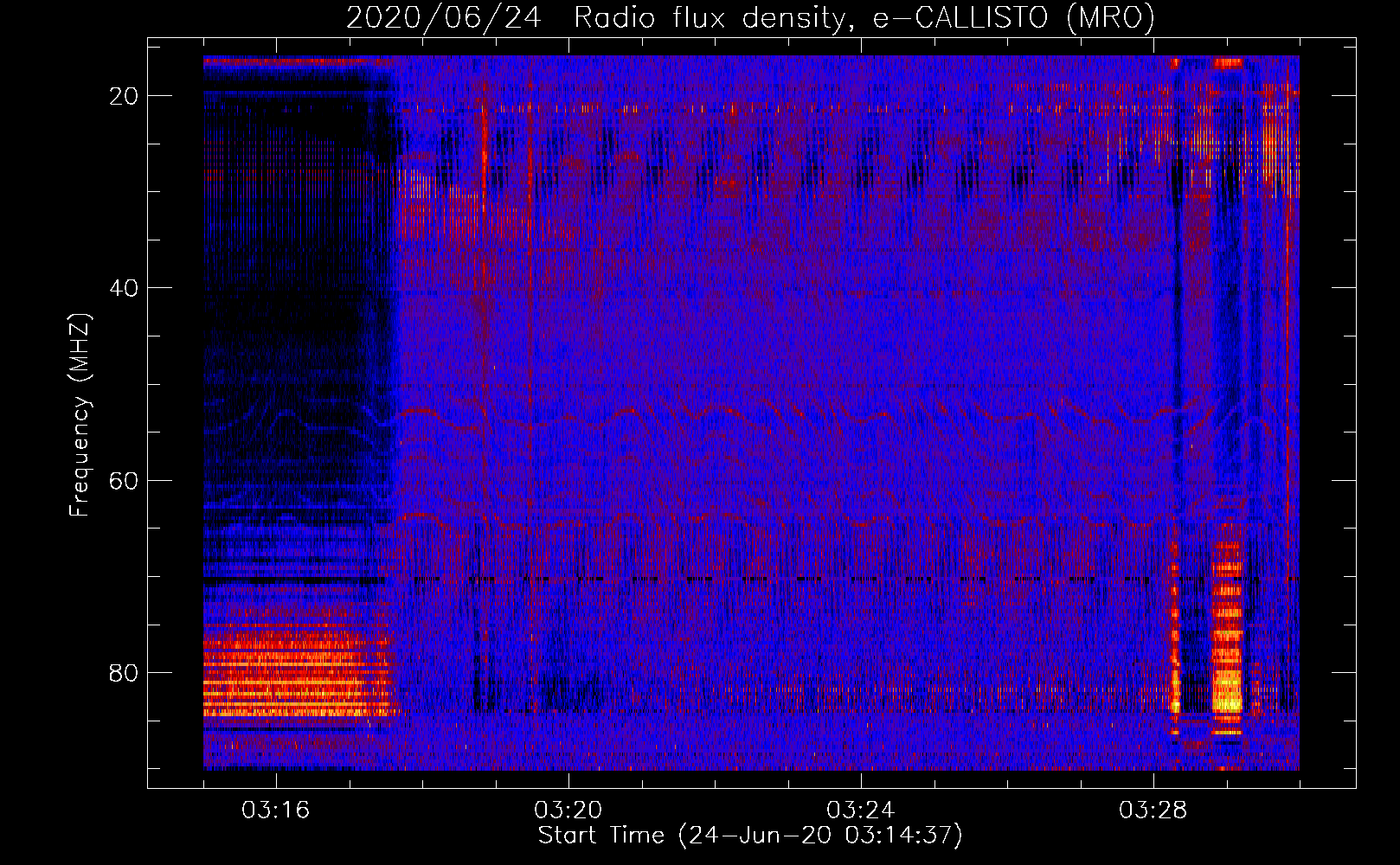The height and width of the screenshot is (865, 1400).
Task: Click the 40 MHz frequency tick label
Action: pos(125,288)
